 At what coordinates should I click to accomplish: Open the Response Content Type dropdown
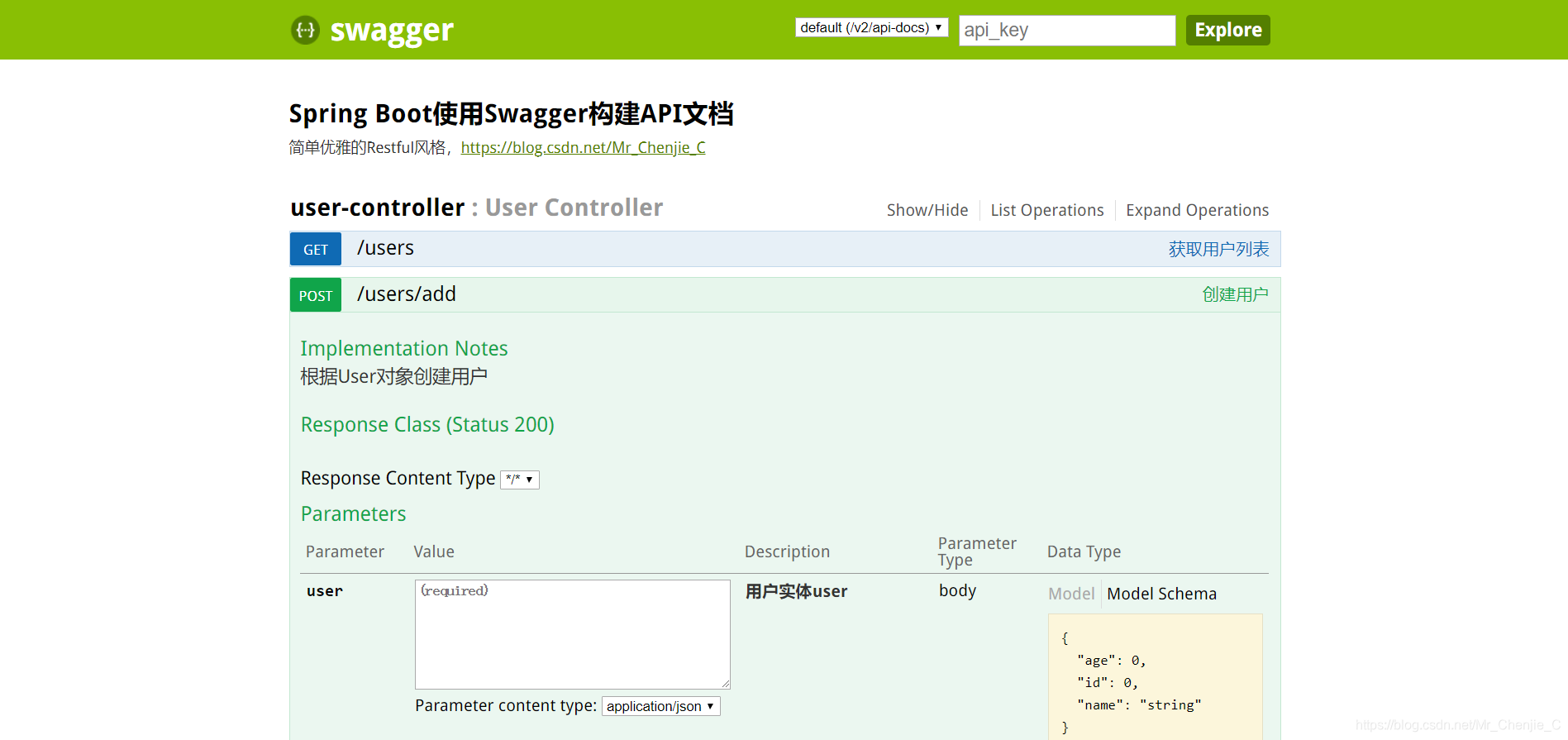[x=520, y=480]
